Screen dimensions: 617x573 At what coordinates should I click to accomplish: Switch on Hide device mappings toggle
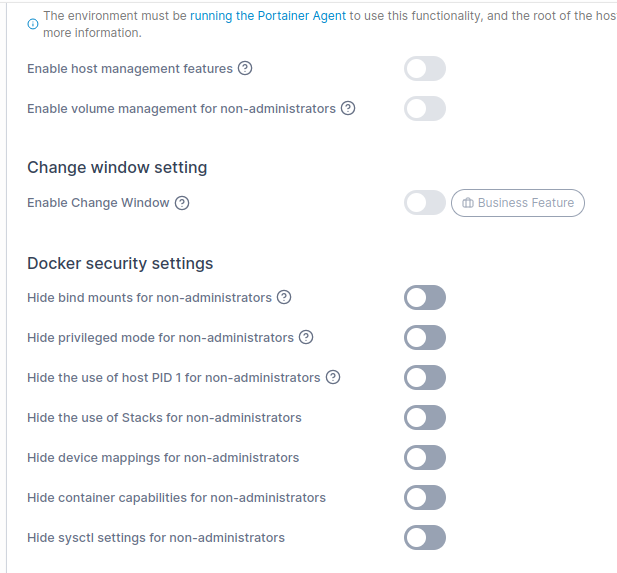coord(424,457)
